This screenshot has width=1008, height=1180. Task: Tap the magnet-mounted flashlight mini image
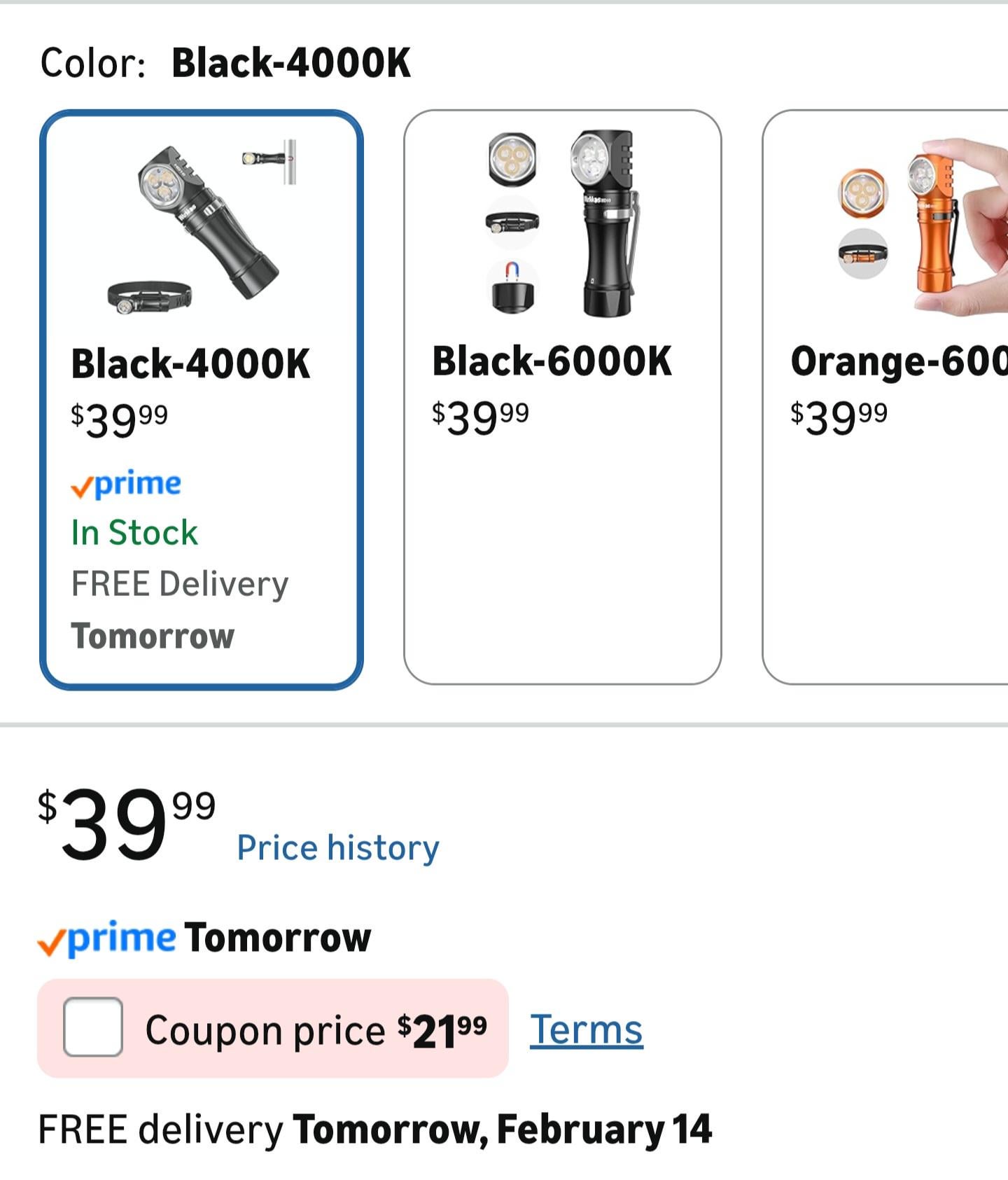point(271,160)
